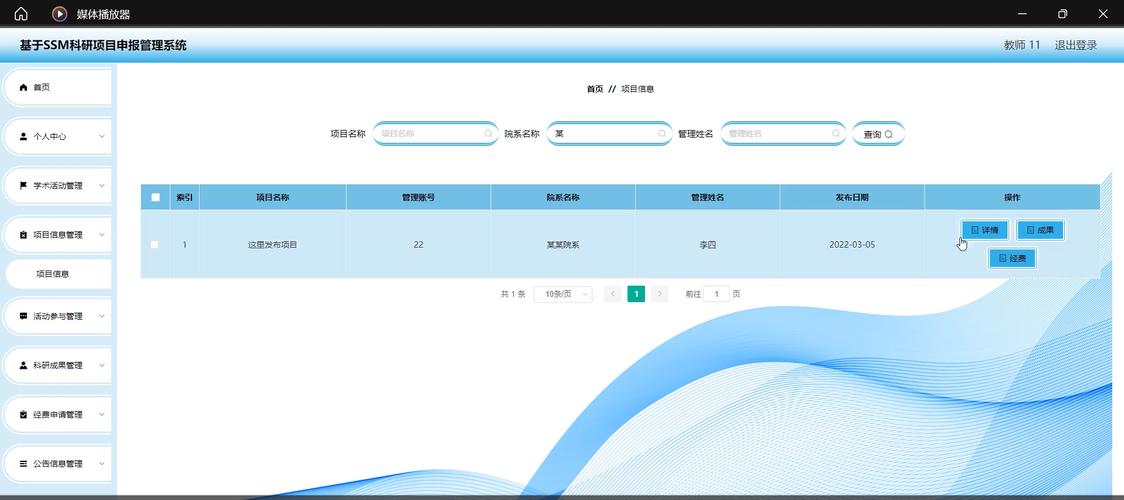Click the chat icon beside 活动参与管理

[23, 316]
